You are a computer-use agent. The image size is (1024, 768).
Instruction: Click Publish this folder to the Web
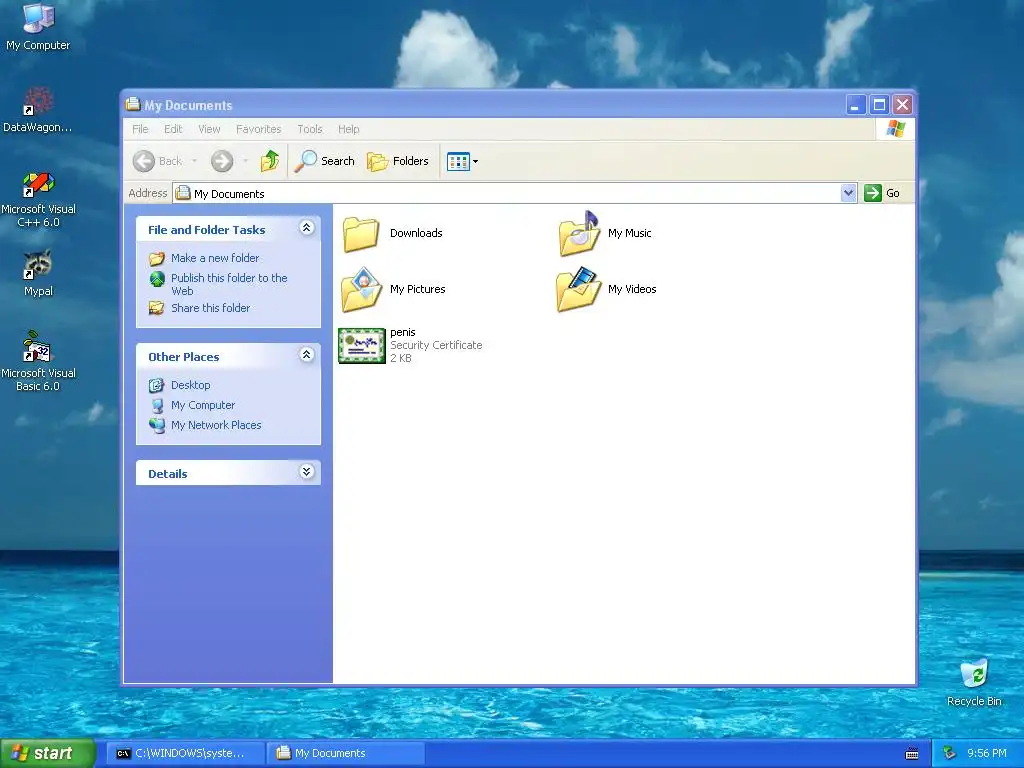coord(229,284)
